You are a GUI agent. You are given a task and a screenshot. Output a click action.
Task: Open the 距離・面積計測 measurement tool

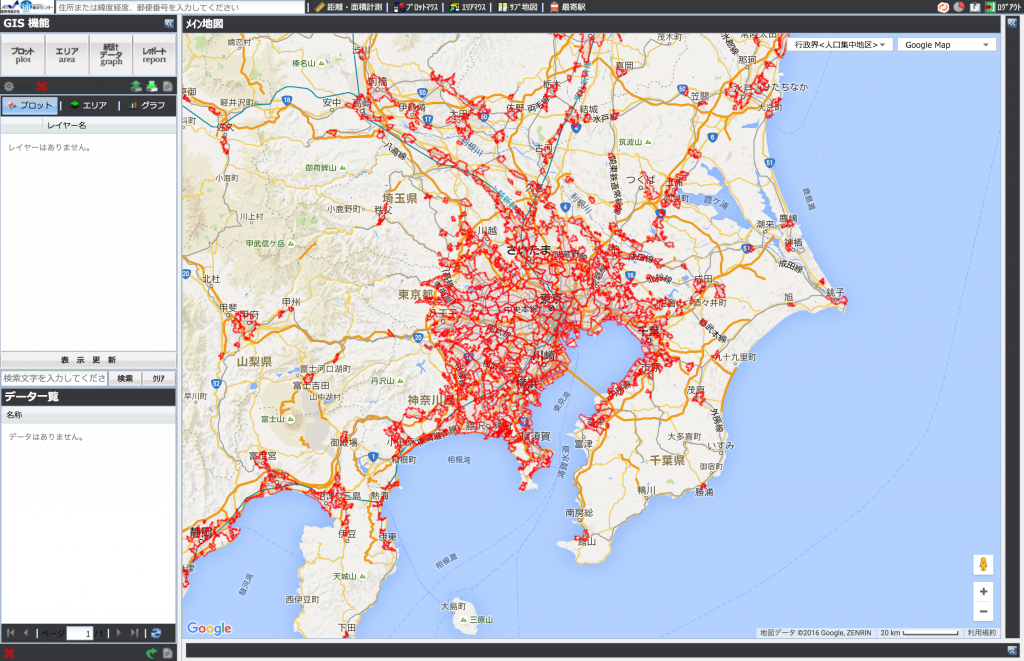coord(347,7)
